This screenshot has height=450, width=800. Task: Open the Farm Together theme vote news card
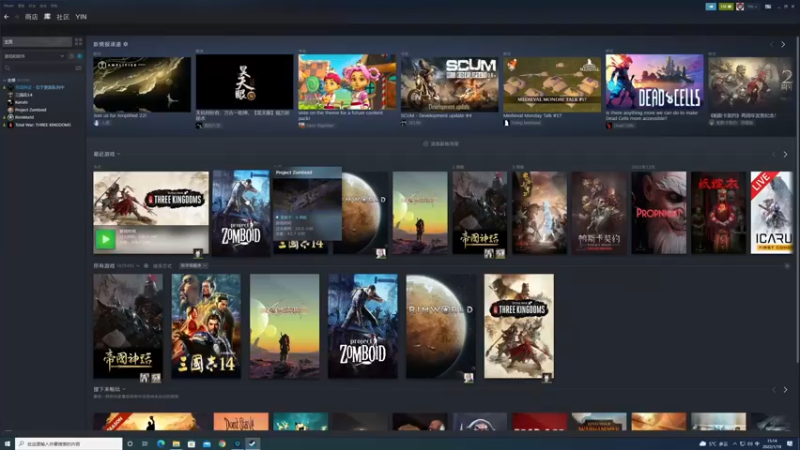coord(347,82)
